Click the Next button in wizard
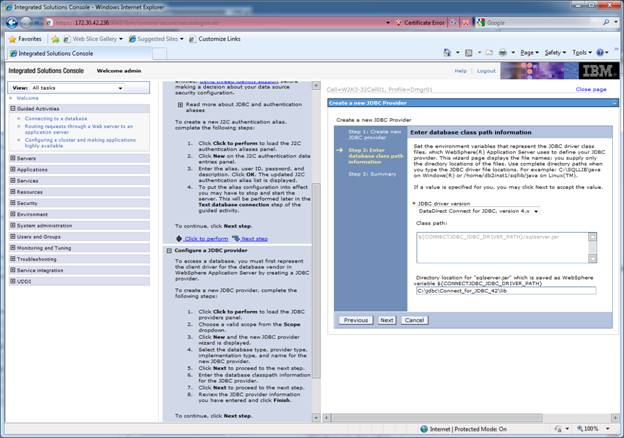This screenshot has width=624, height=438. click(386, 320)
